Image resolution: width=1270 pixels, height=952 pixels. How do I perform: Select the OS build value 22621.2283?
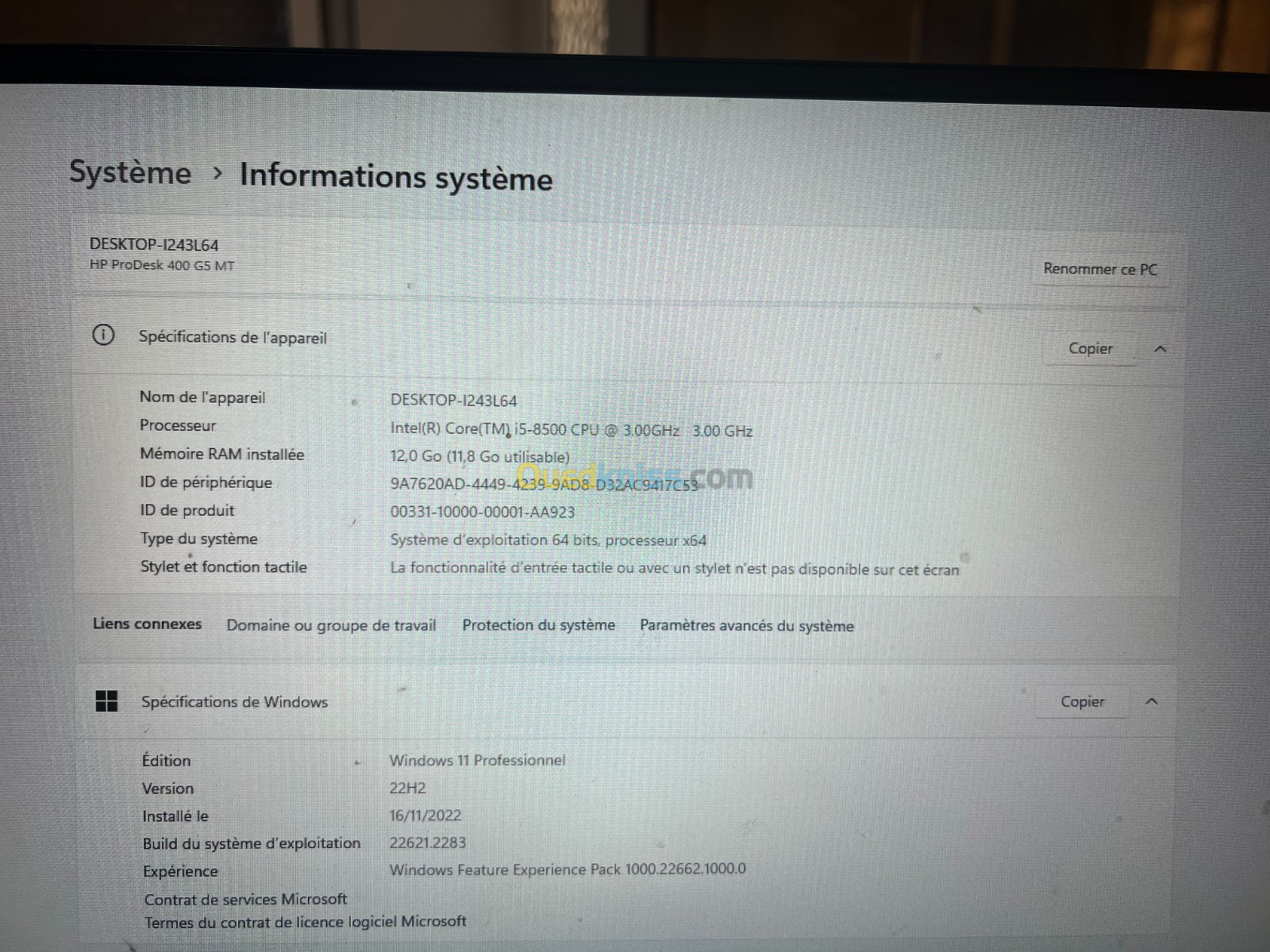tap(427, 843)
